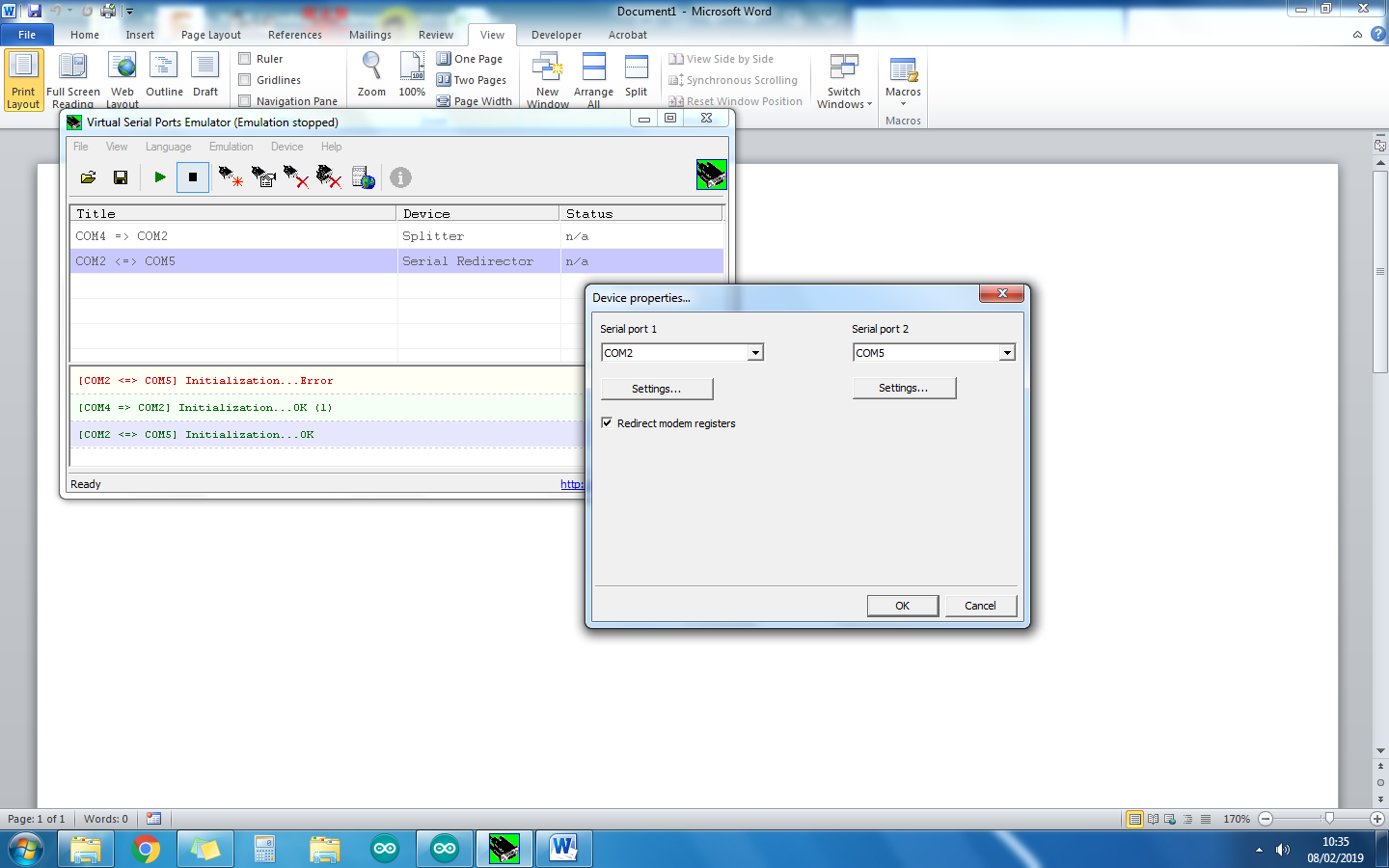Image resolution: width=1389 pixels, height=868 pixels.
Task: Click Word vertical scrollbar thumb
Action: point(1380,272)
